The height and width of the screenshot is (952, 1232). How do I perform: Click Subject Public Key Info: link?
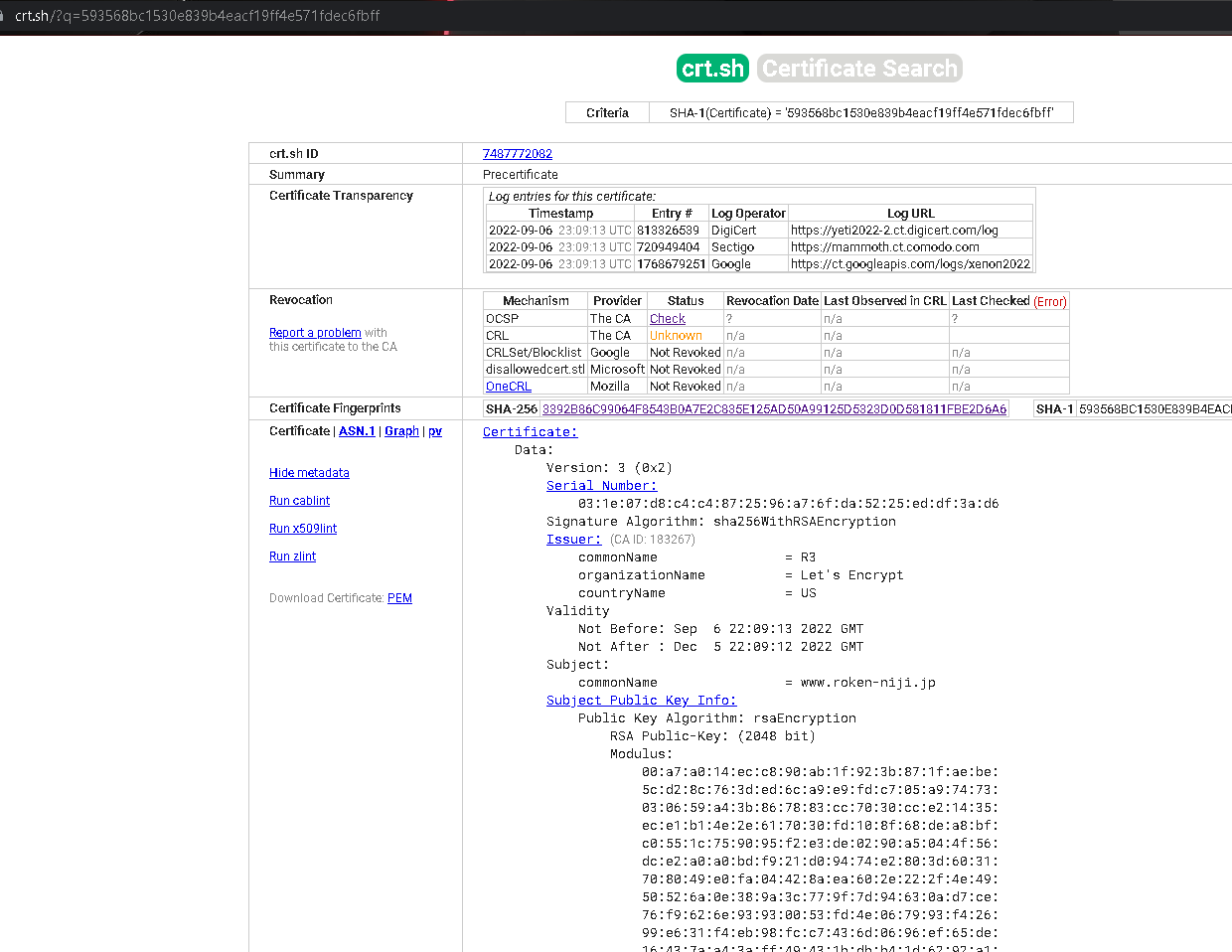[641, 701]
